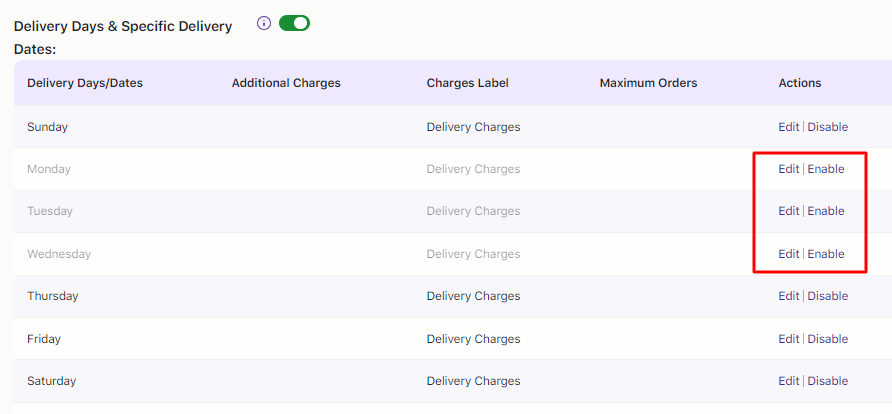
Task: Click the info icon beside Delivery Days heading
Action: click(264, 23)
